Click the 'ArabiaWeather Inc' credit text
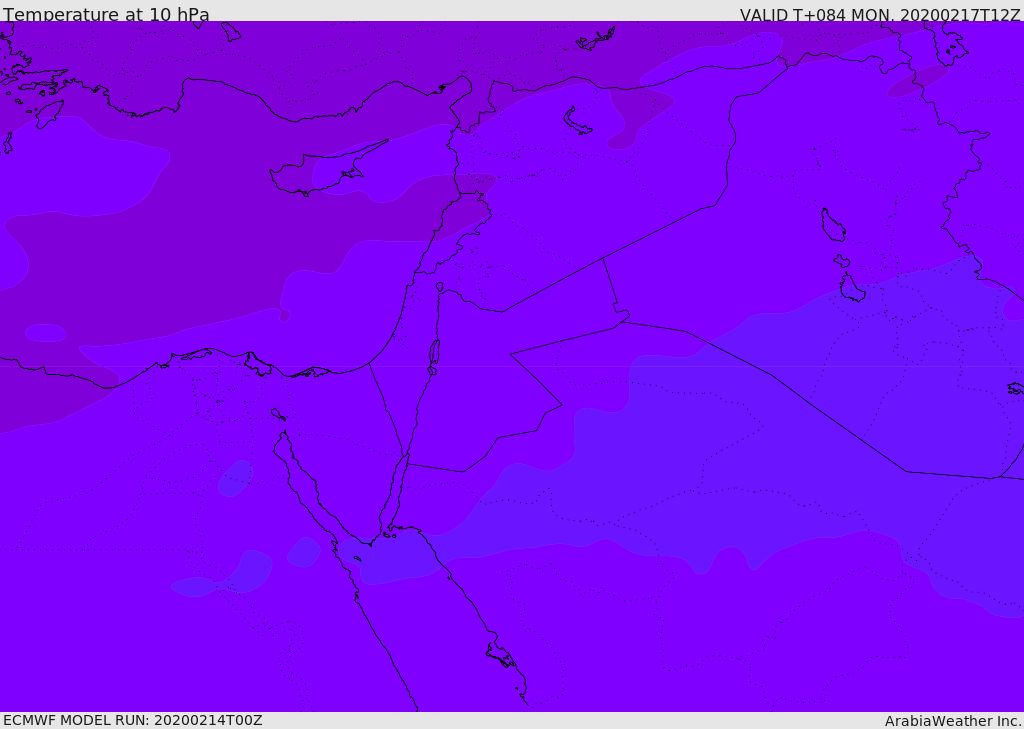The width and height of the screenshot is (1024, 729). coord(952,721)
